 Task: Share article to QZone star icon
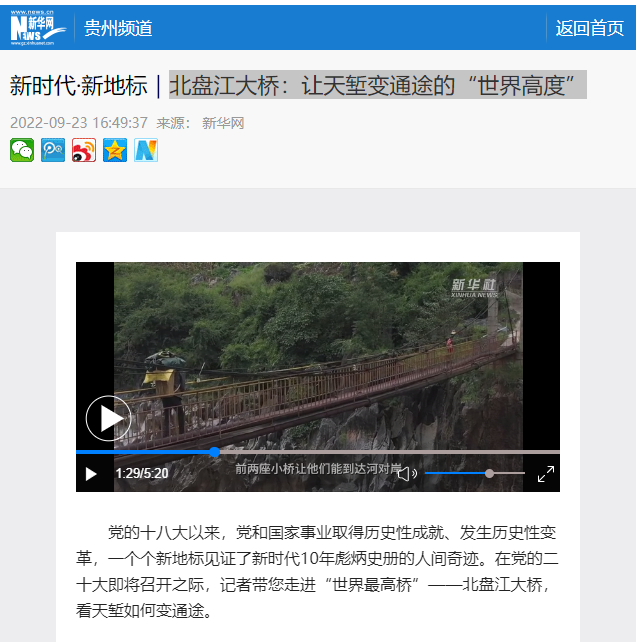tap(115, 150)
